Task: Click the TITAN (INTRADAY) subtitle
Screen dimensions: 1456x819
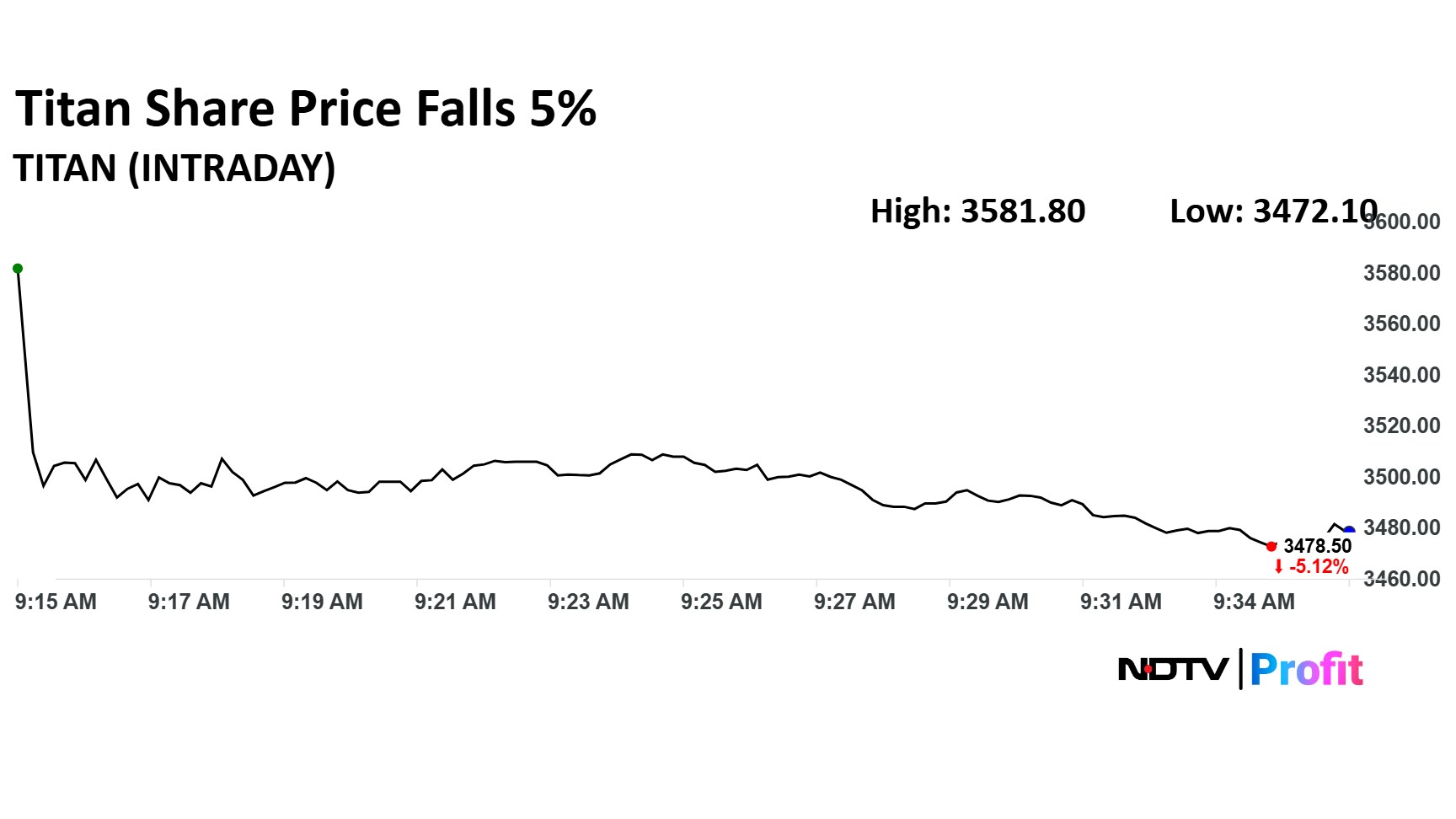Action: point(174,168)
